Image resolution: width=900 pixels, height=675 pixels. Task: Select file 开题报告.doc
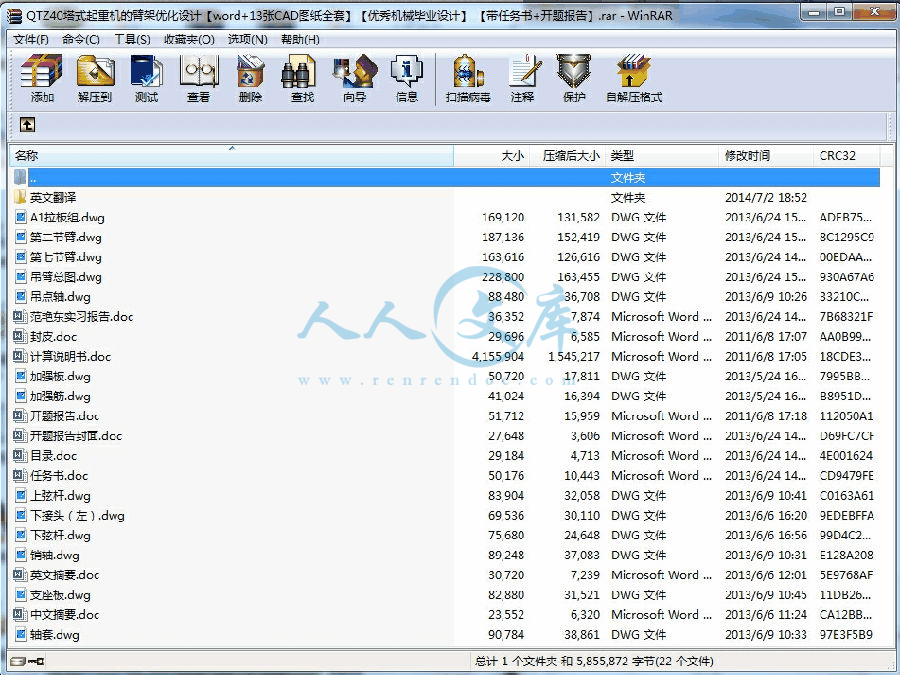tap(64, 416)
